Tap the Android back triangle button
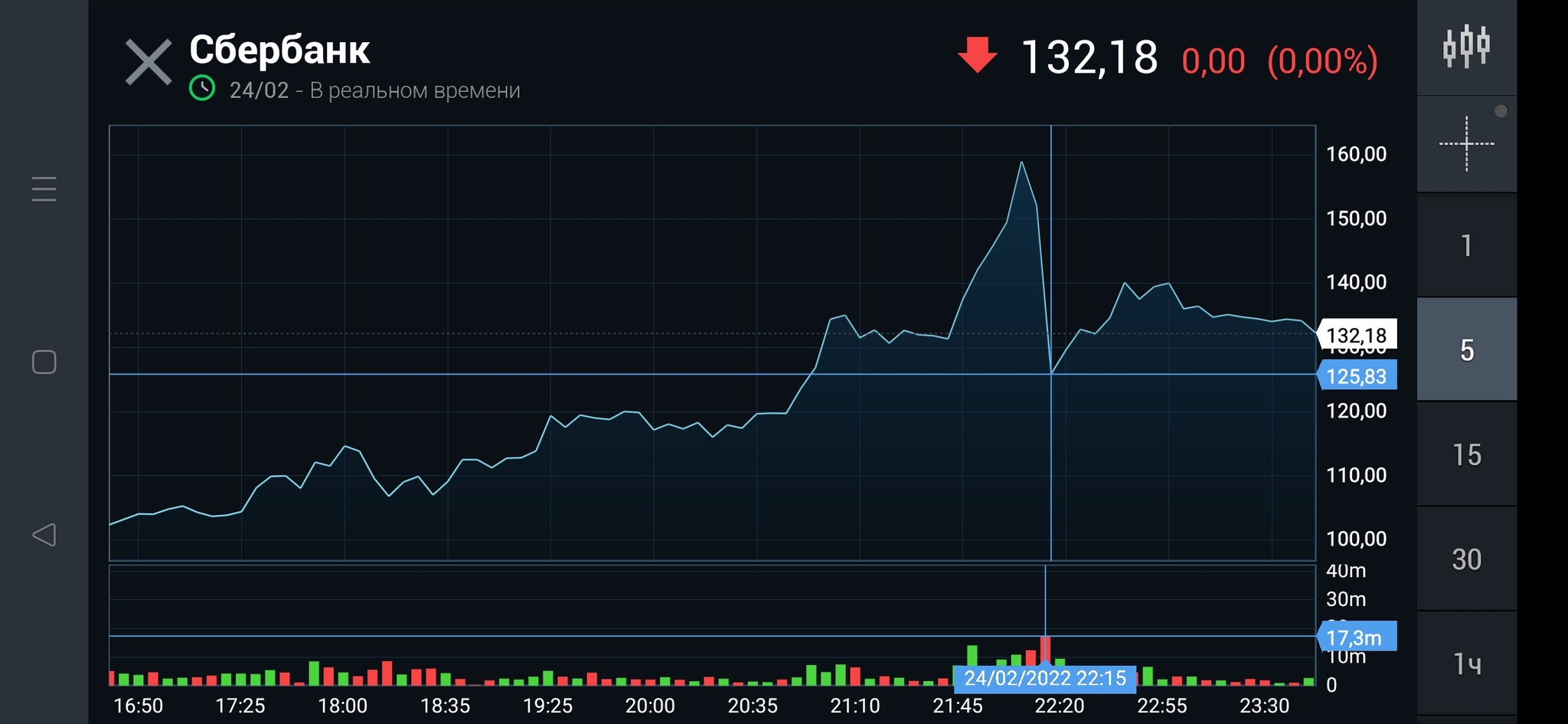 pyautogui.click(x=44, y=535)
